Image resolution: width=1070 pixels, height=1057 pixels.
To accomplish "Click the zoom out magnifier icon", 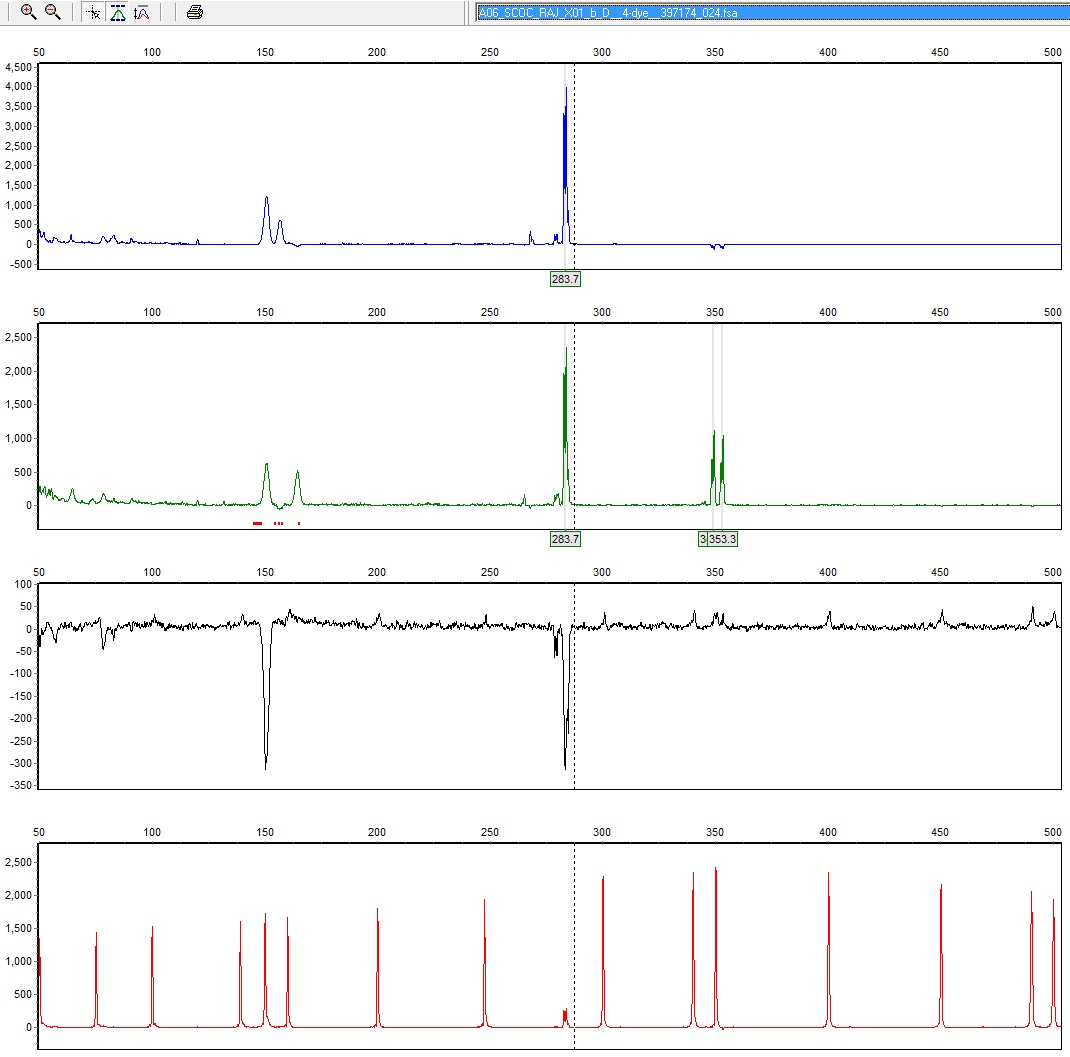I will [53, 12].
